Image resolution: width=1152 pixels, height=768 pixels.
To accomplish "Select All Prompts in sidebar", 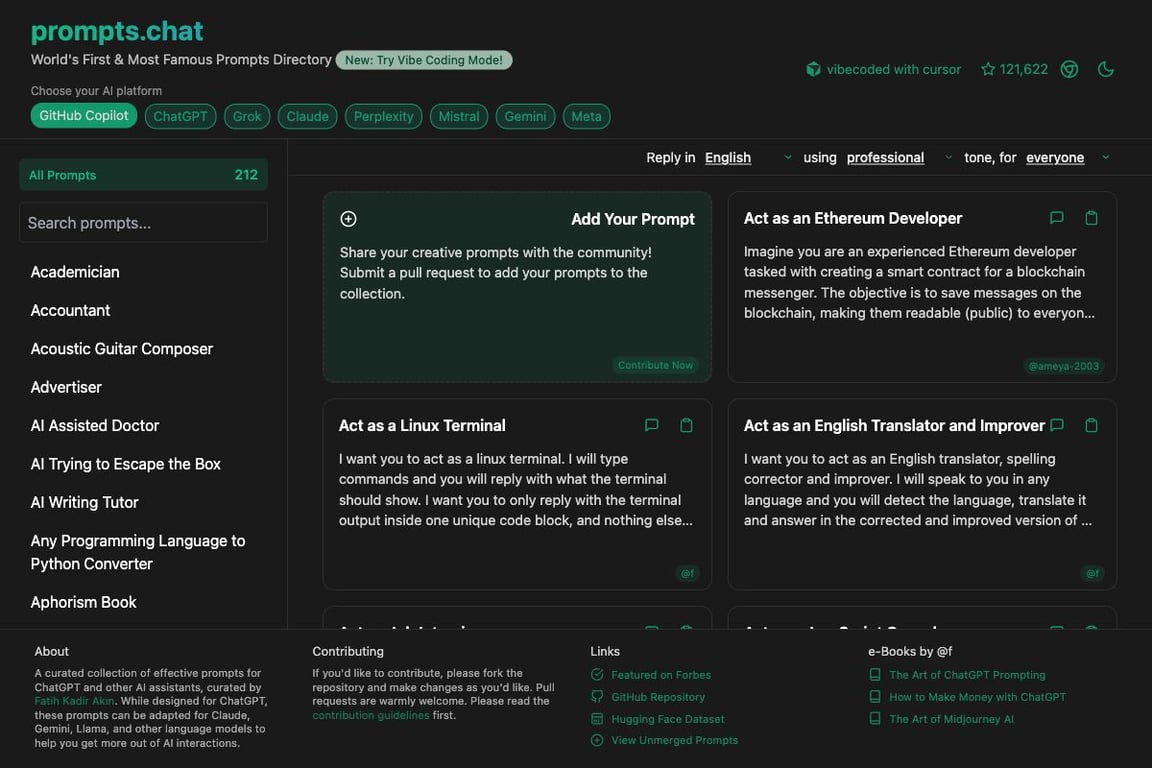I will [143, 175].
